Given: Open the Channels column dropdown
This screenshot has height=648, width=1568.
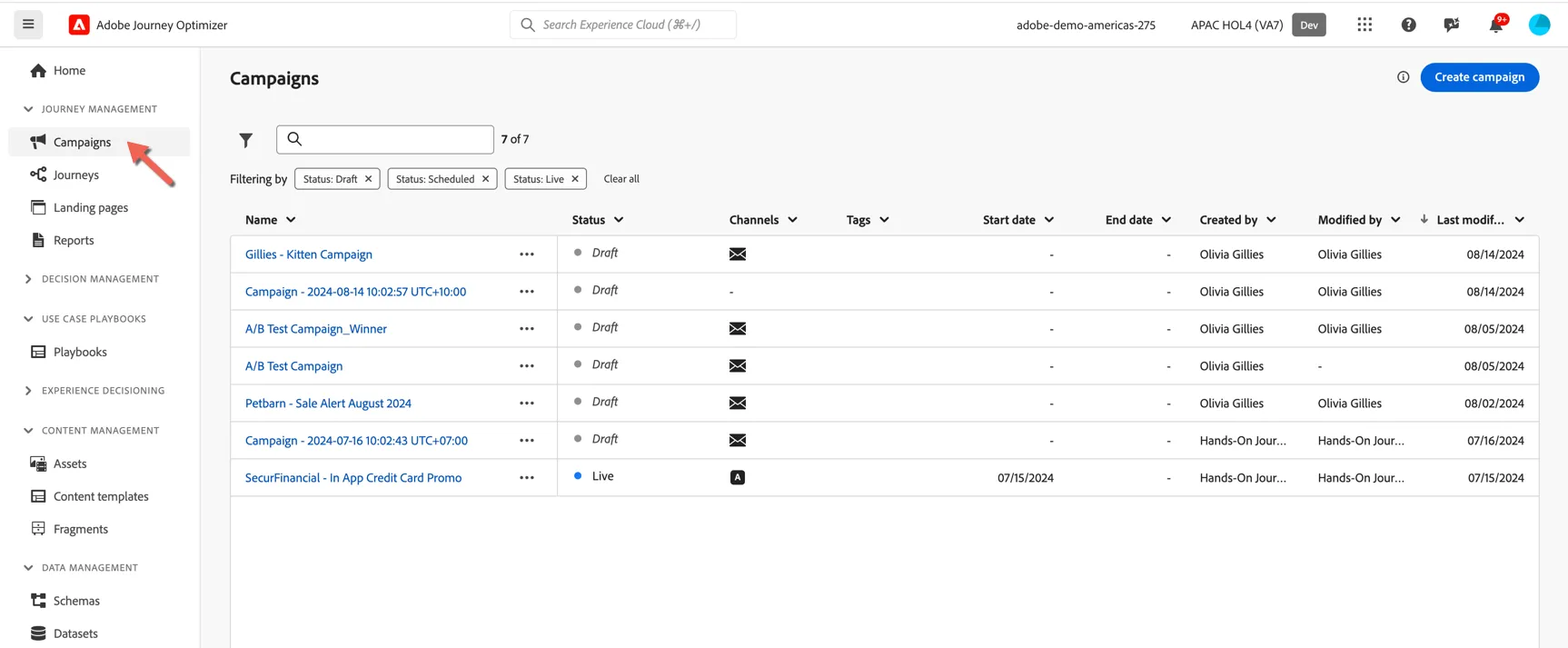Looking at the screenshot, I should click(792, 220).
